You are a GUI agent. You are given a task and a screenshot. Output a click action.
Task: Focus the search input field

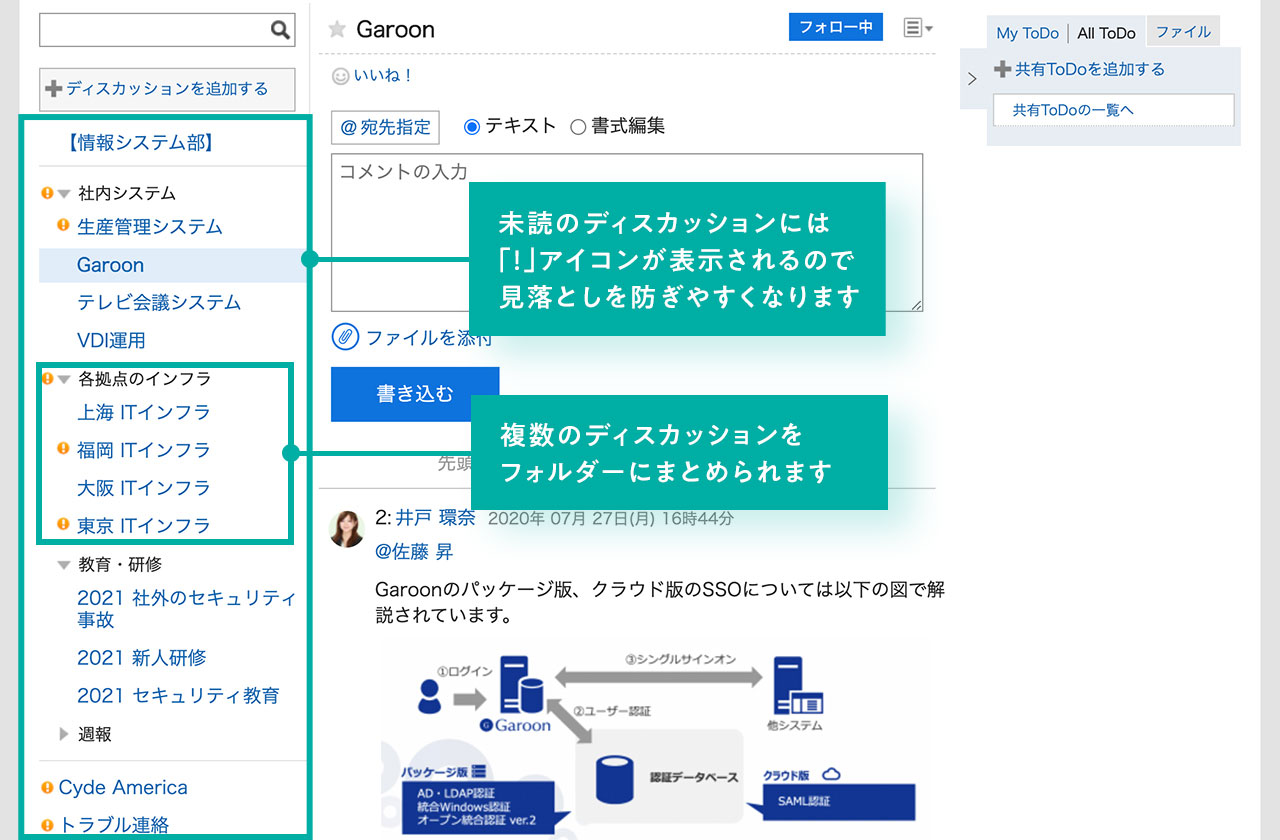[x=155, y=30]
